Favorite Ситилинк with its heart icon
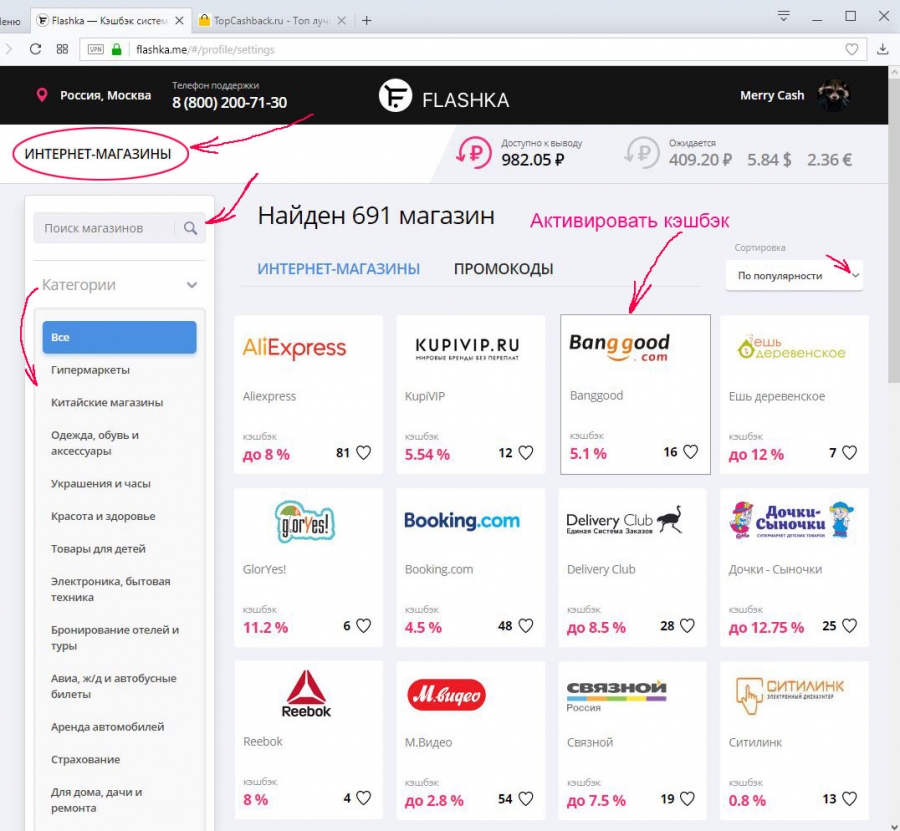This screenshot has width=900, height=831. point(849,798)
